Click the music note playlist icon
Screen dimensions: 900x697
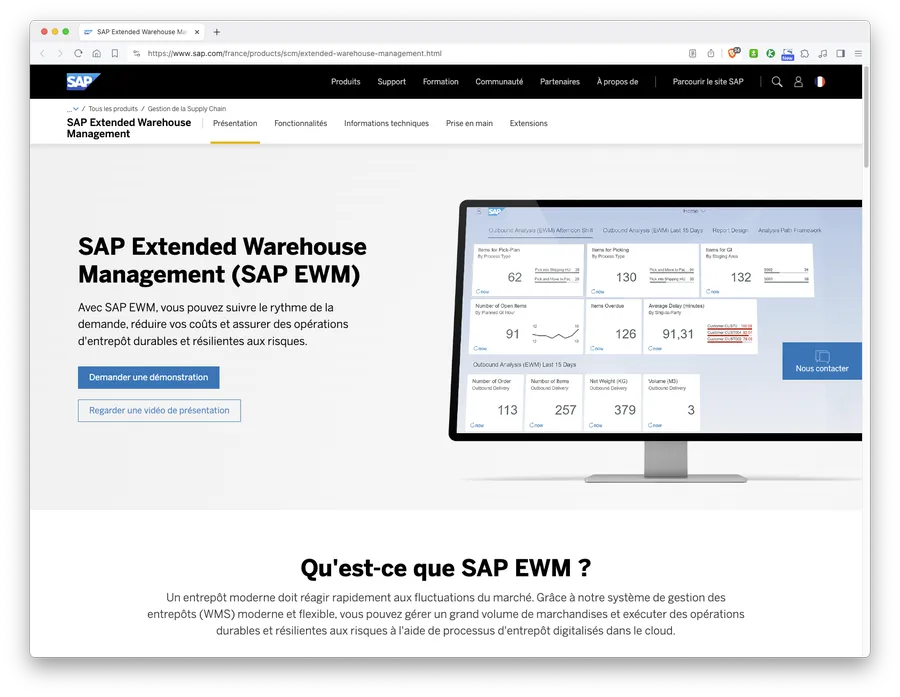click(x=823, y=53)
